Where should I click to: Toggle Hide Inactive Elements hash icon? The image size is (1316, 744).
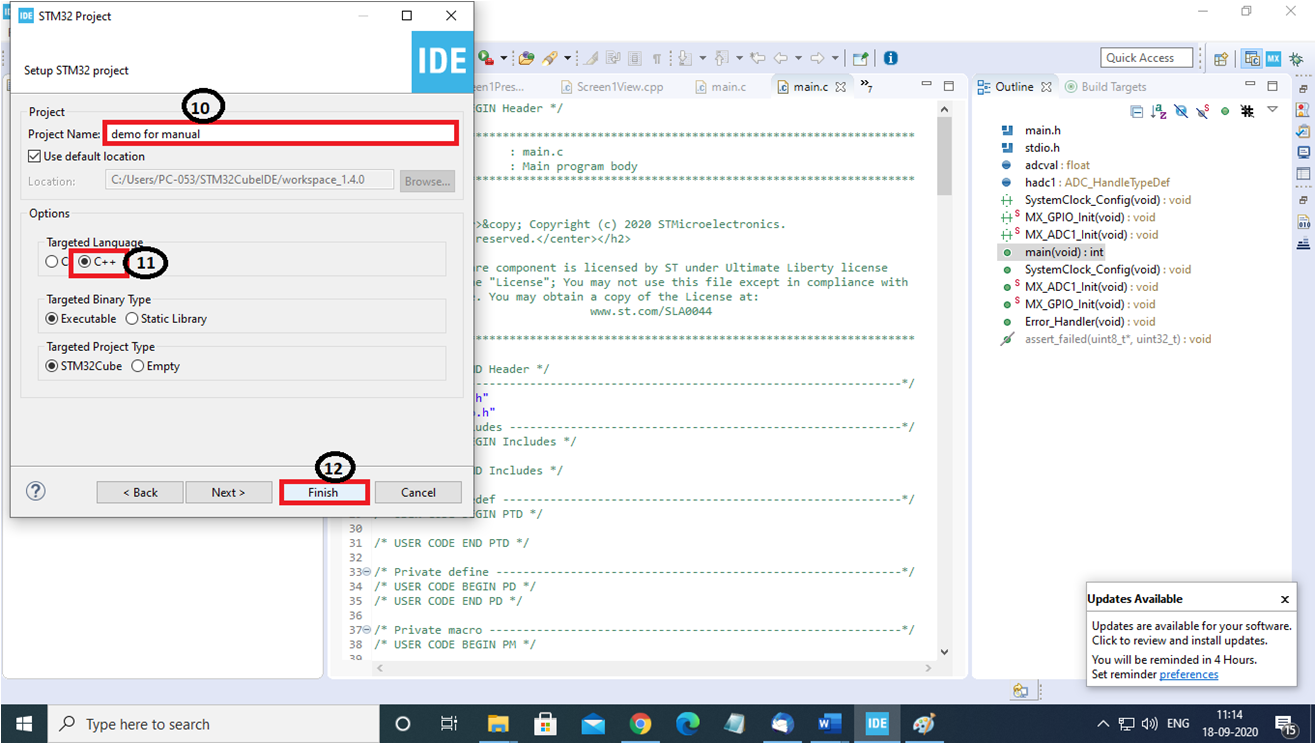click(x=1247, y=111)
